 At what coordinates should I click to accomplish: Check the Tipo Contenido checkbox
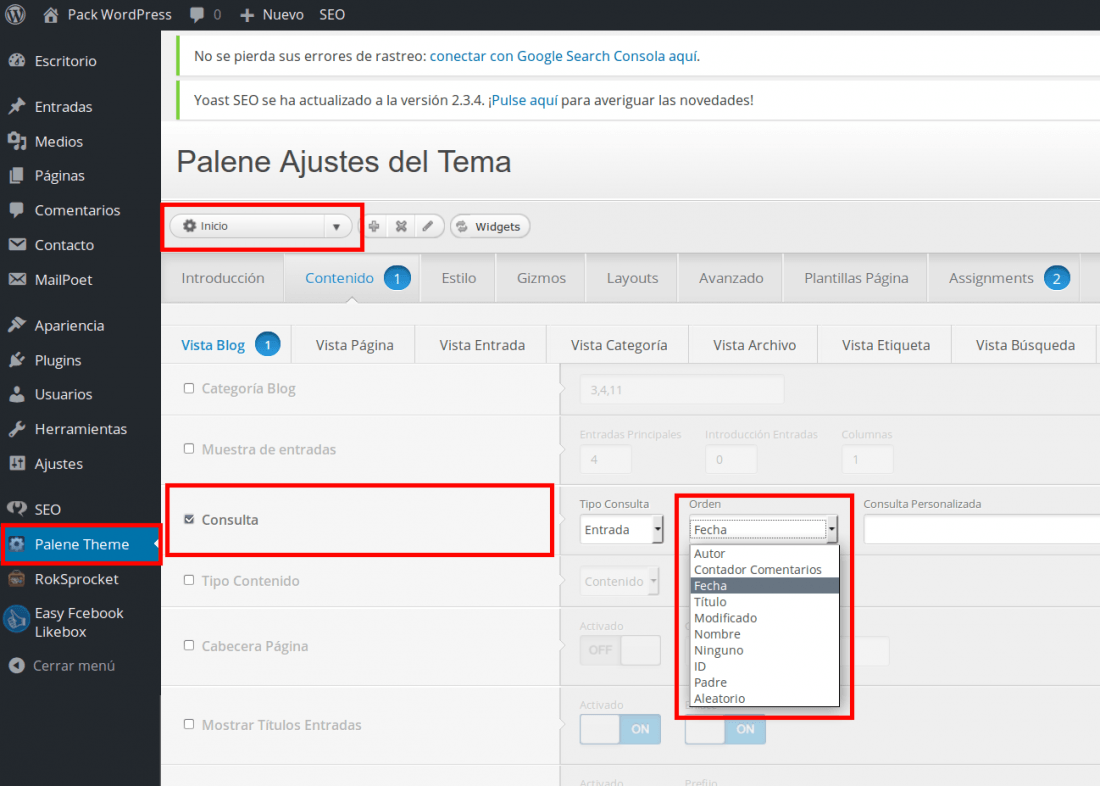[189, 580]
